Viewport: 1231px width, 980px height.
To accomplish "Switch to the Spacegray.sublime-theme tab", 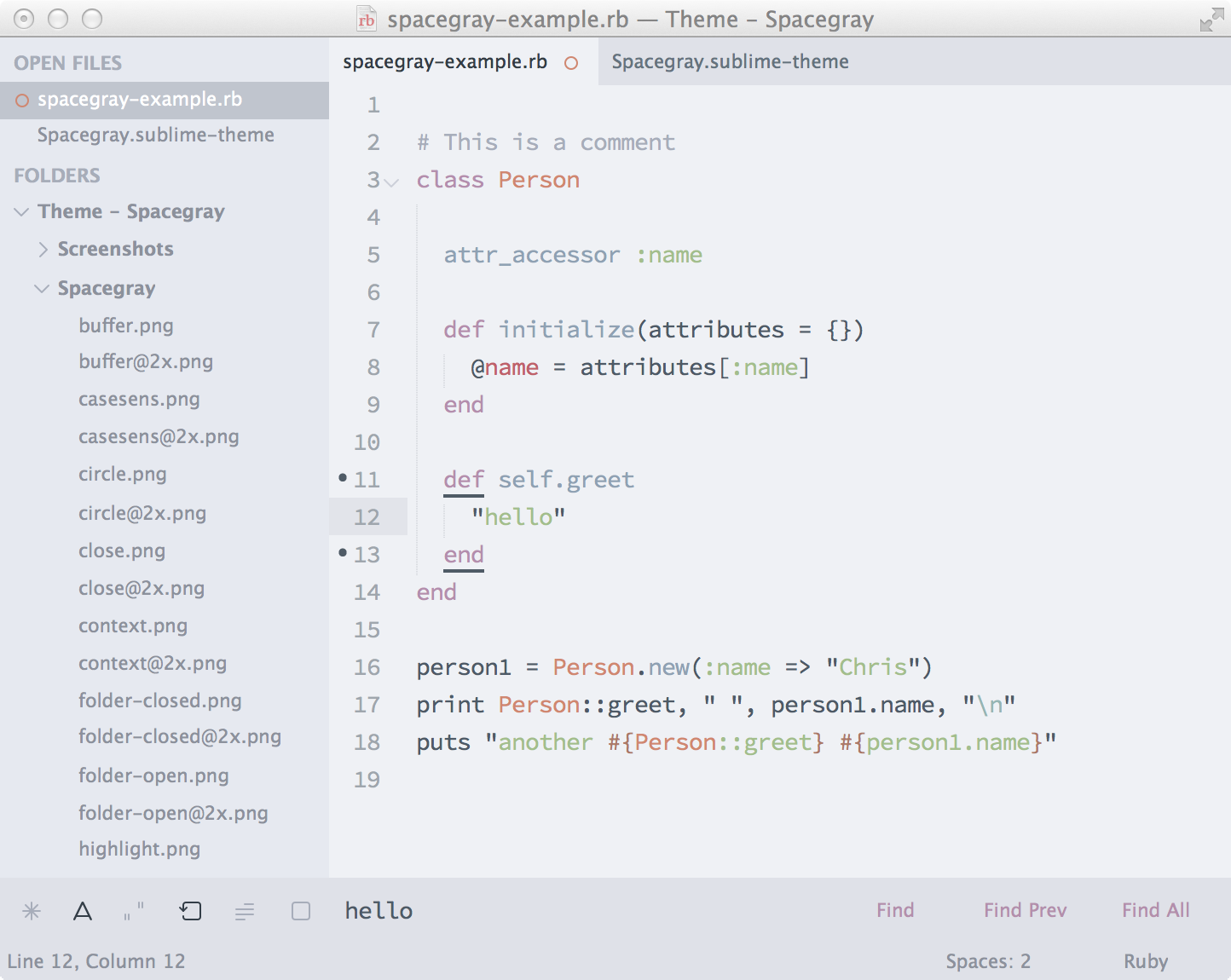I will 730,61.
